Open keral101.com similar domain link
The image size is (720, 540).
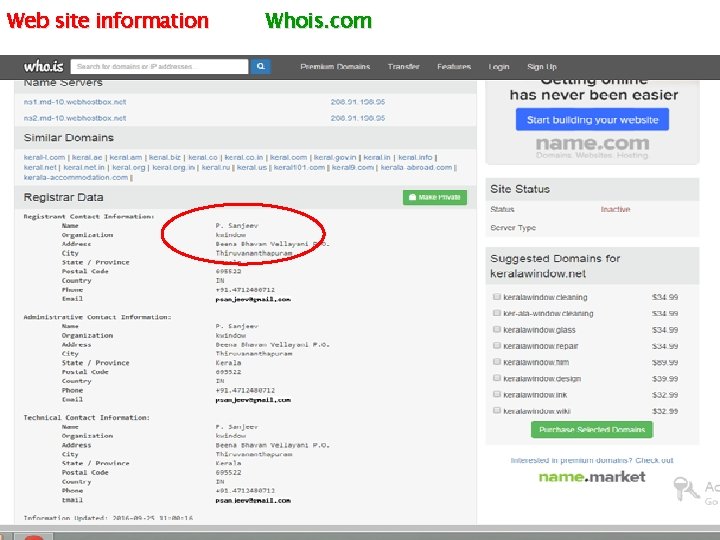299,168
